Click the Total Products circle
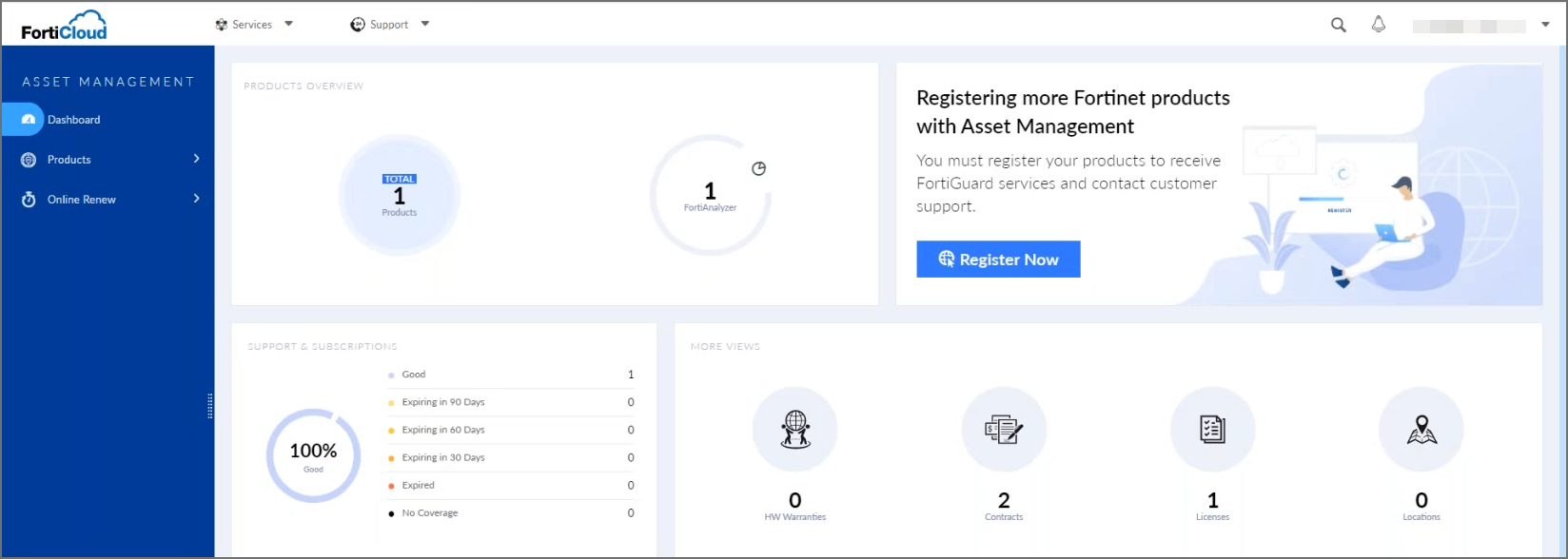The image size is (1568, 559). (x=400, y=195)
